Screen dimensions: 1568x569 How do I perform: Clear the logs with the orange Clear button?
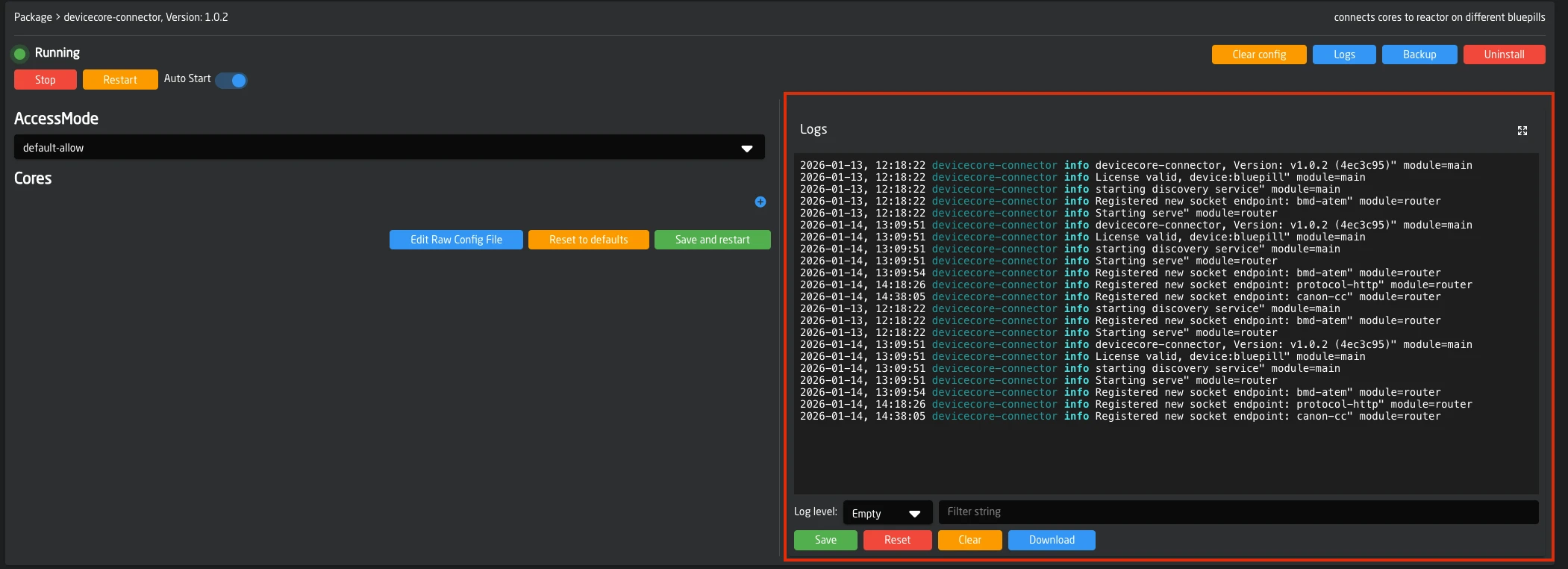click(x=970, y=540)
